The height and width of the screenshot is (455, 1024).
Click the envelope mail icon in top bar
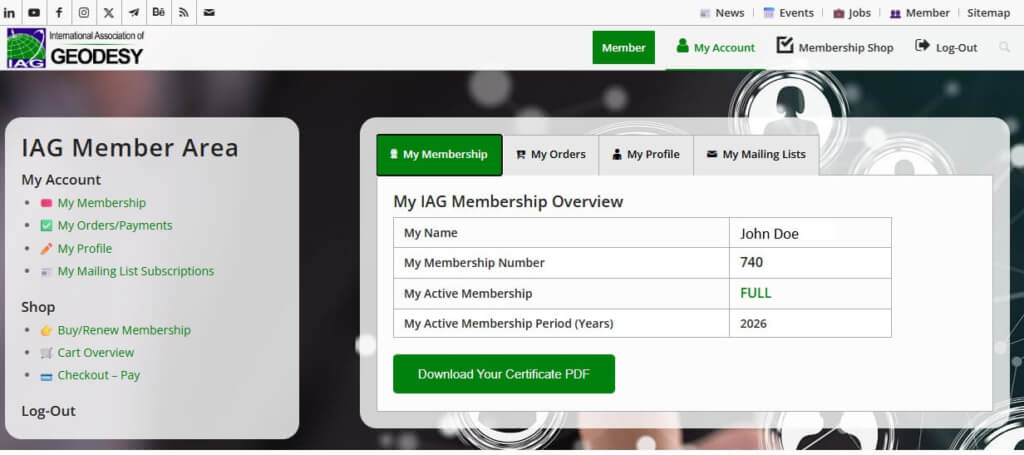click(209, 13)
